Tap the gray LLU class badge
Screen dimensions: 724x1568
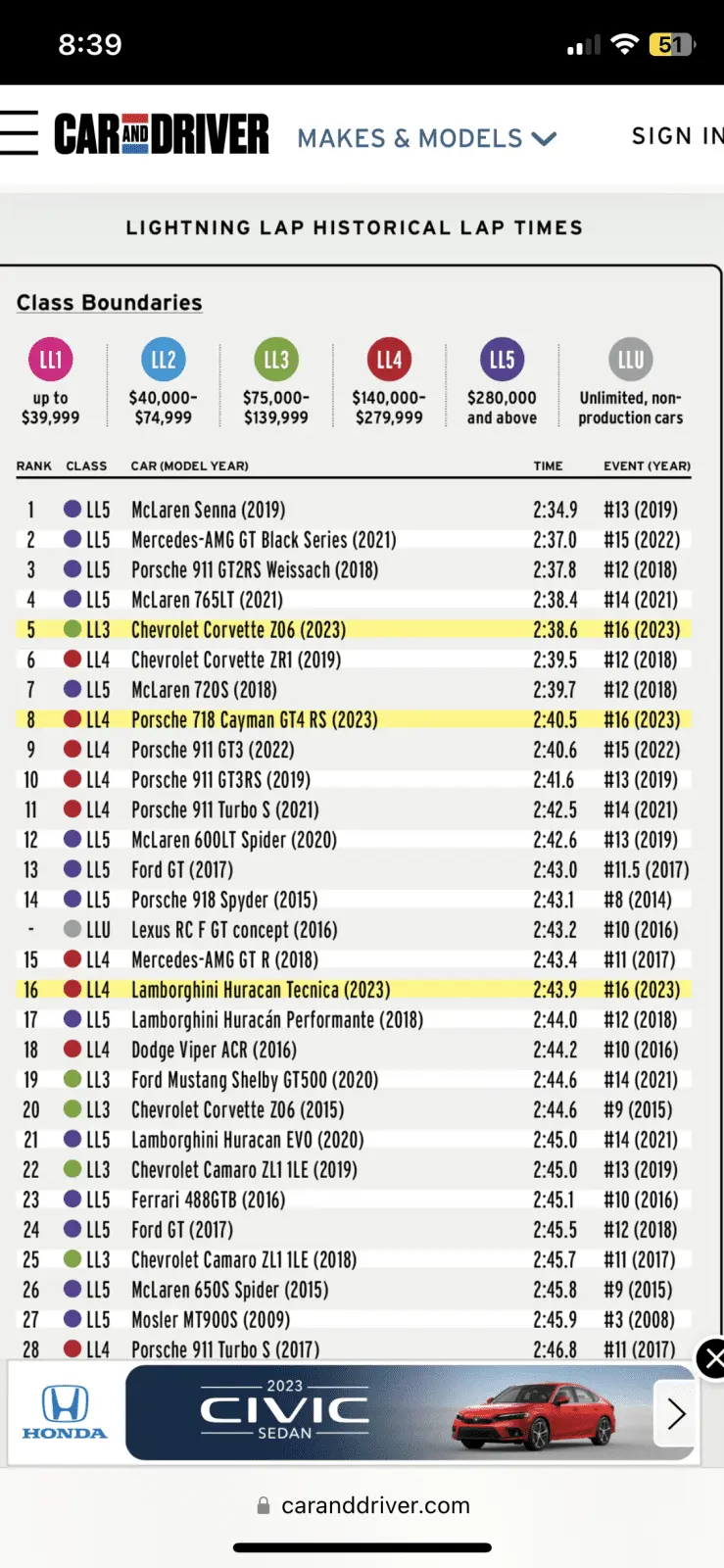click(630, 360)
